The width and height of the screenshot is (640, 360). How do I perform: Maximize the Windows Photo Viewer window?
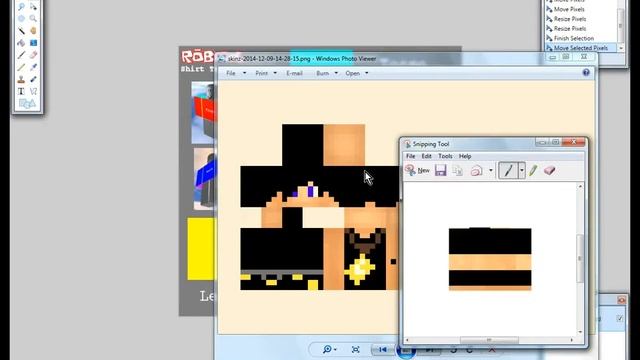(566, 57)
